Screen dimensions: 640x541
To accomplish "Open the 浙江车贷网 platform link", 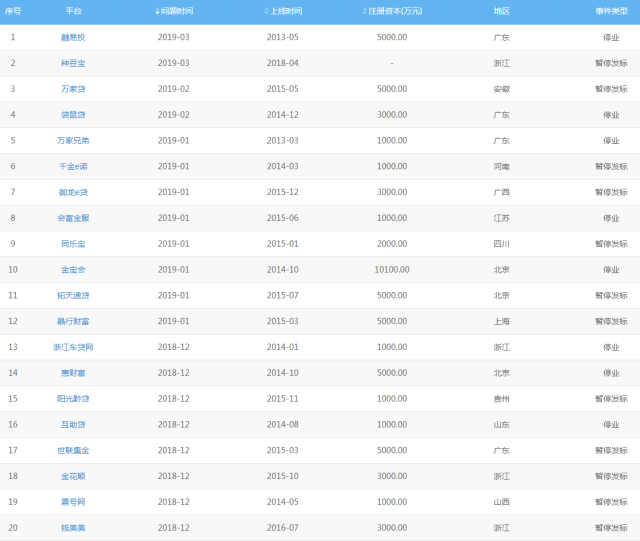I will click(x=73, y=347).
